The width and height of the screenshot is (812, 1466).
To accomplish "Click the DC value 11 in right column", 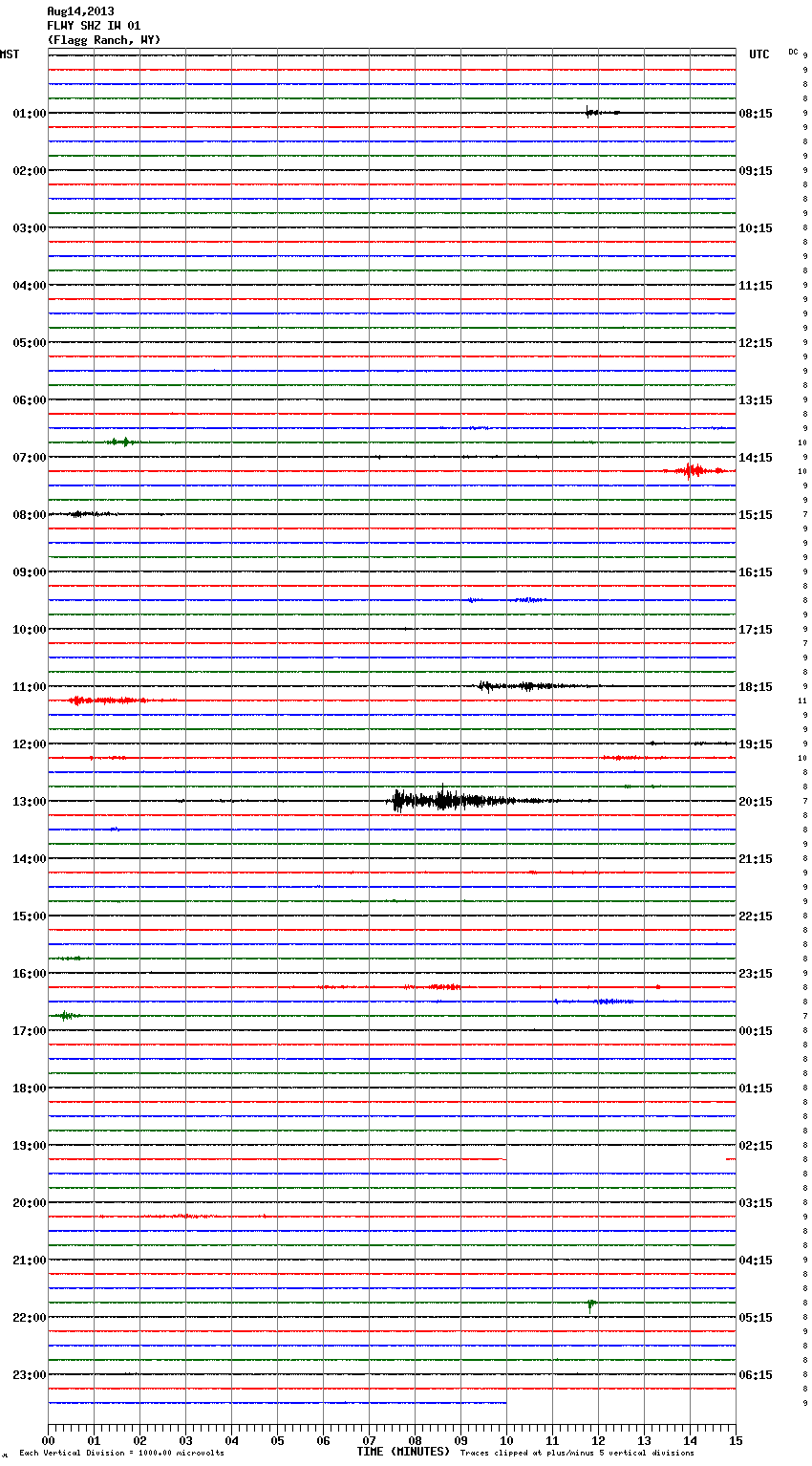I will point(803,701).
